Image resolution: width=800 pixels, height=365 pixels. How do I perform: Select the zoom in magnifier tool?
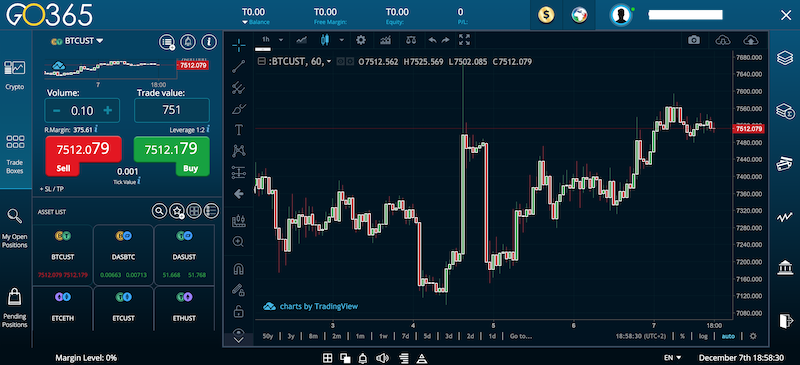pos(238,241)
